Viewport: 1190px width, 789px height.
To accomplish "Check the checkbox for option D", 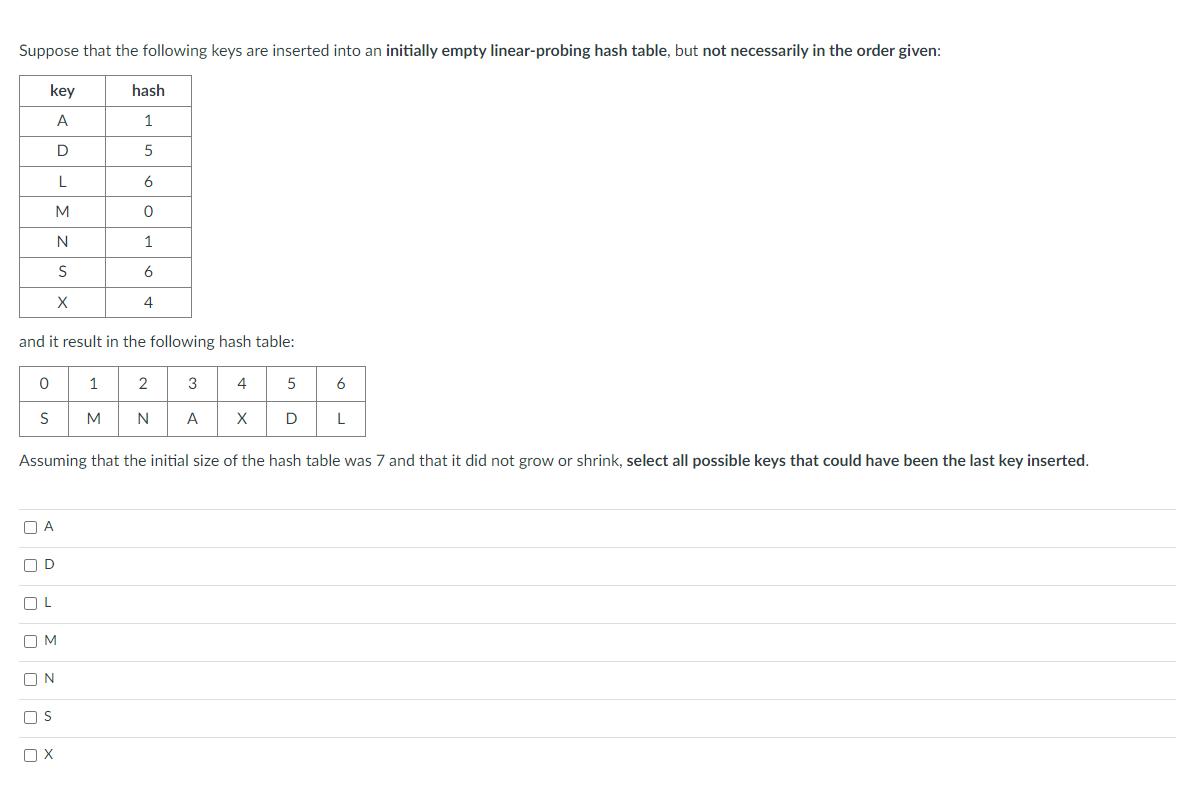I will coord(30,564).
